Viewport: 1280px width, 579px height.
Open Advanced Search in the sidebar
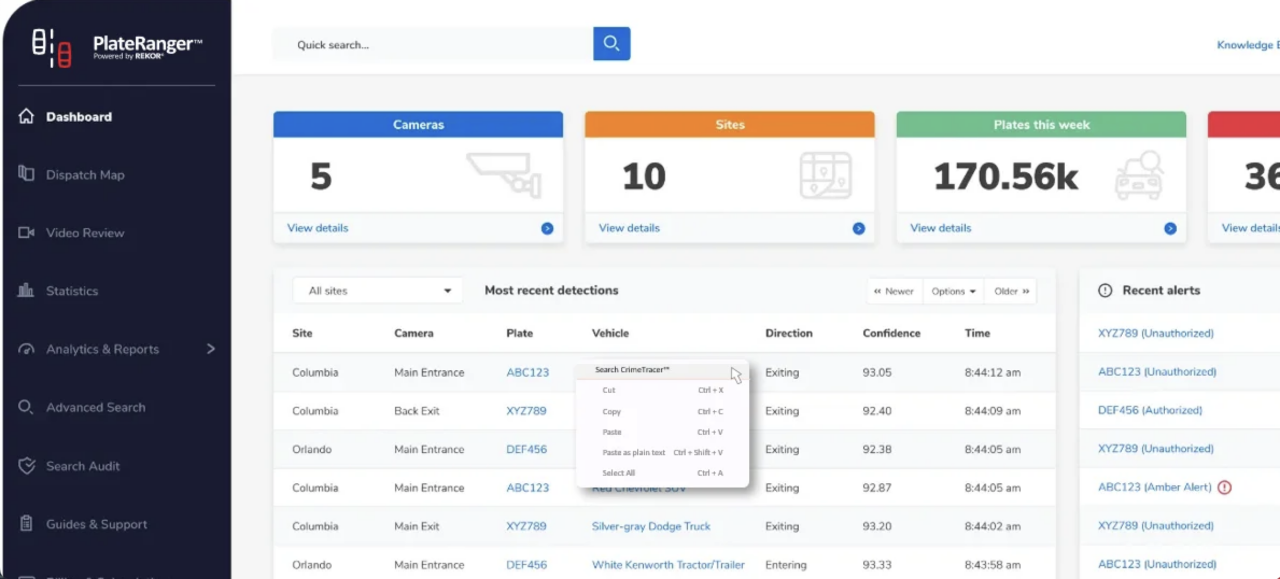(x=95, y=407)
